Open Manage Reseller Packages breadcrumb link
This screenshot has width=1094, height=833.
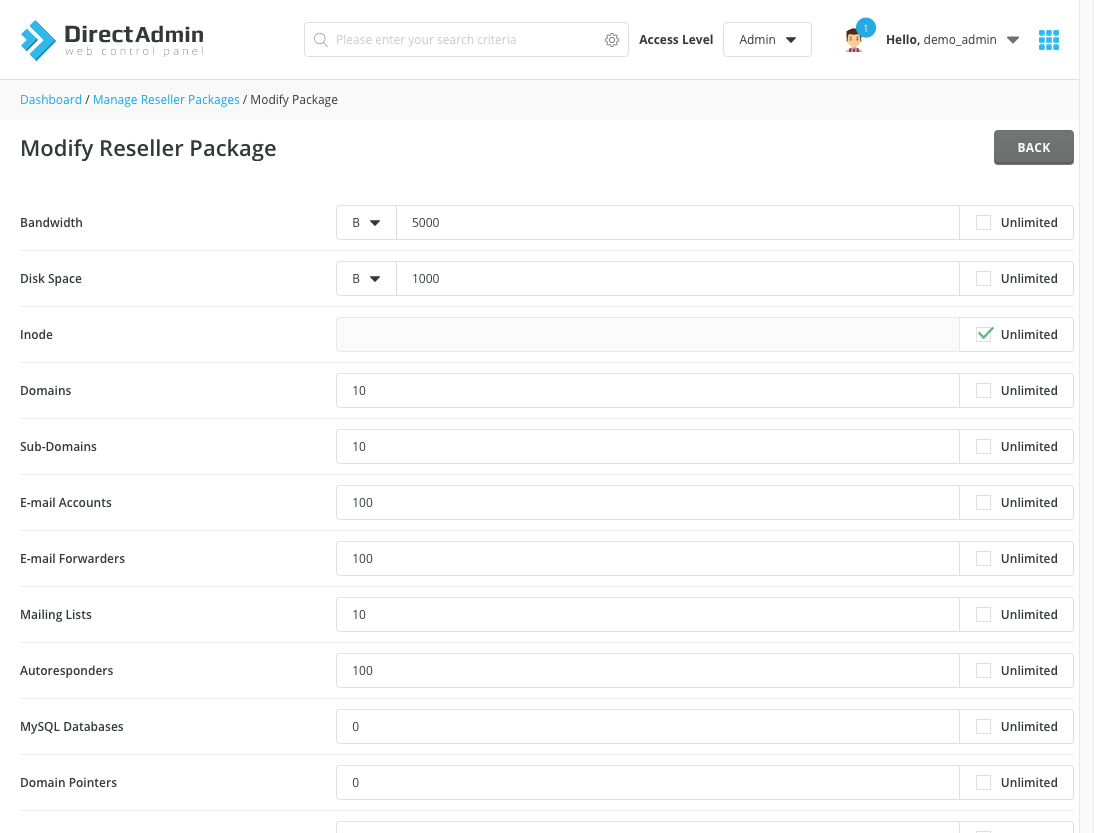(x=165, y=99)
